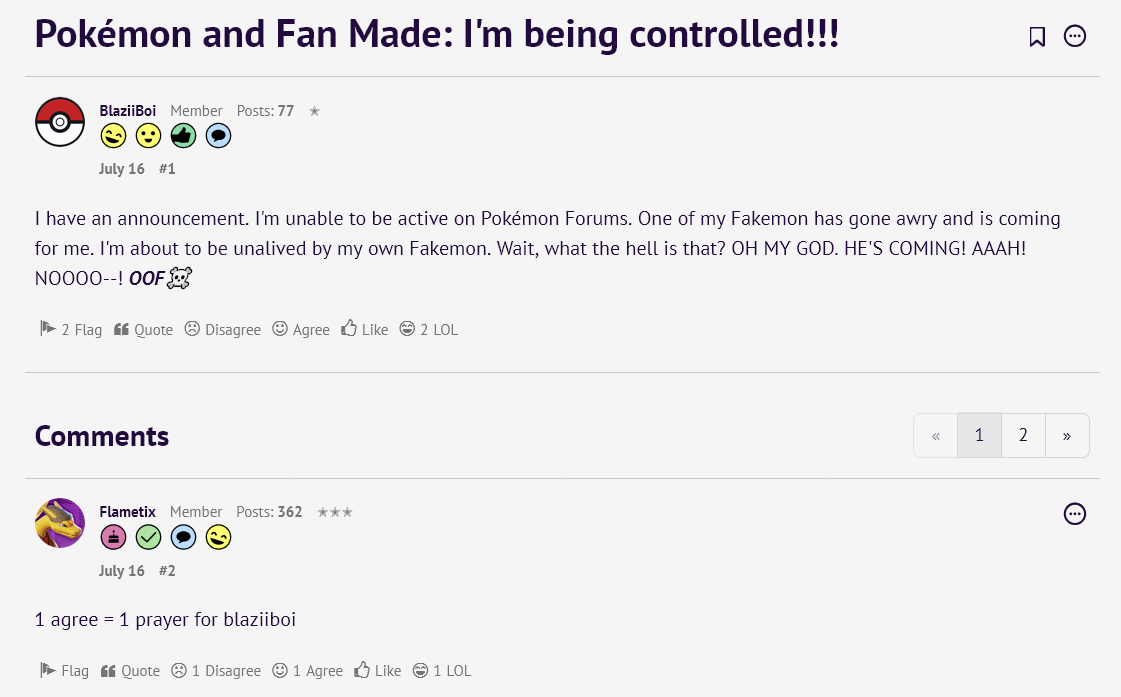Image resolution: width=1121 pixels, height=697 pixels.
Task: Click Flametix's green checkmark badge
Action: point(148,538)
